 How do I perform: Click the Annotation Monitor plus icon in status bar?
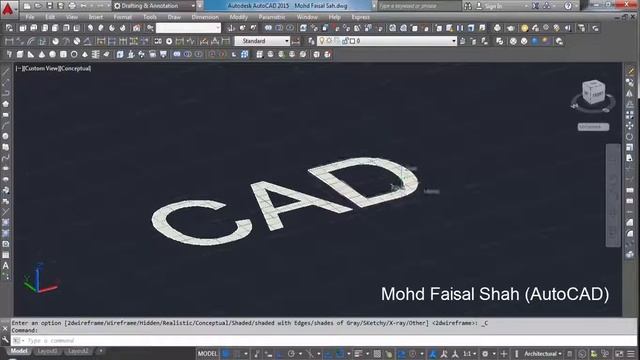point(504,354)
